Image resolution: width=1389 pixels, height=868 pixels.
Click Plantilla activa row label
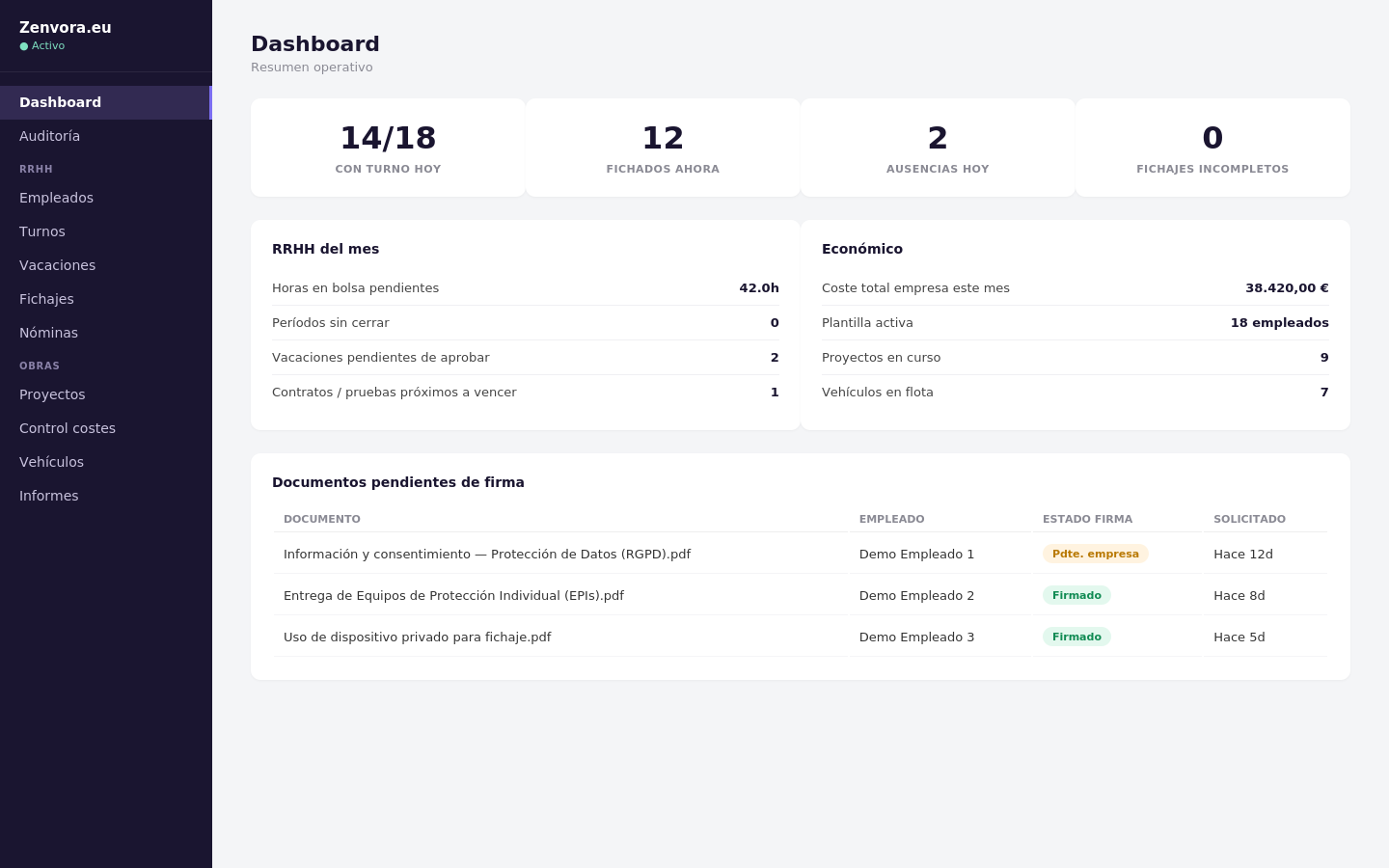pyautogui.click(x=867, y=323)
